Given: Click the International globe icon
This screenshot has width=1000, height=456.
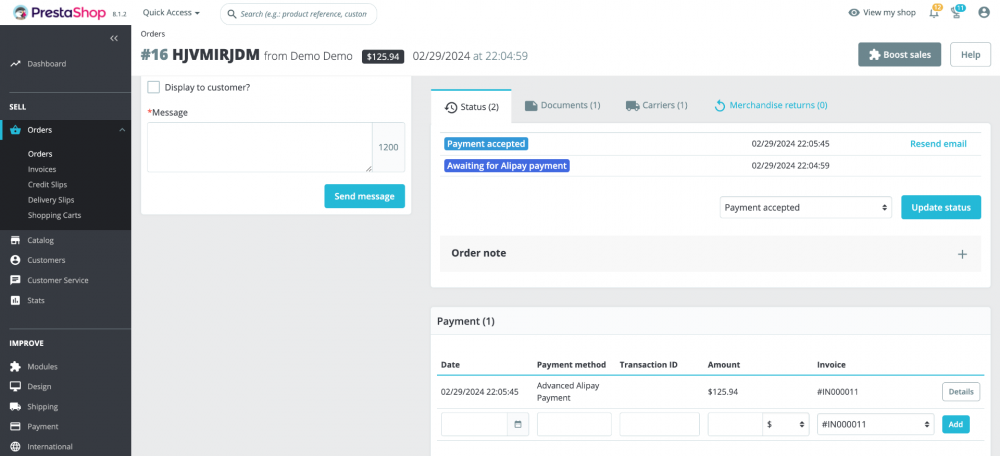Looking at the screenshot, I should click(x=15, y=446).
